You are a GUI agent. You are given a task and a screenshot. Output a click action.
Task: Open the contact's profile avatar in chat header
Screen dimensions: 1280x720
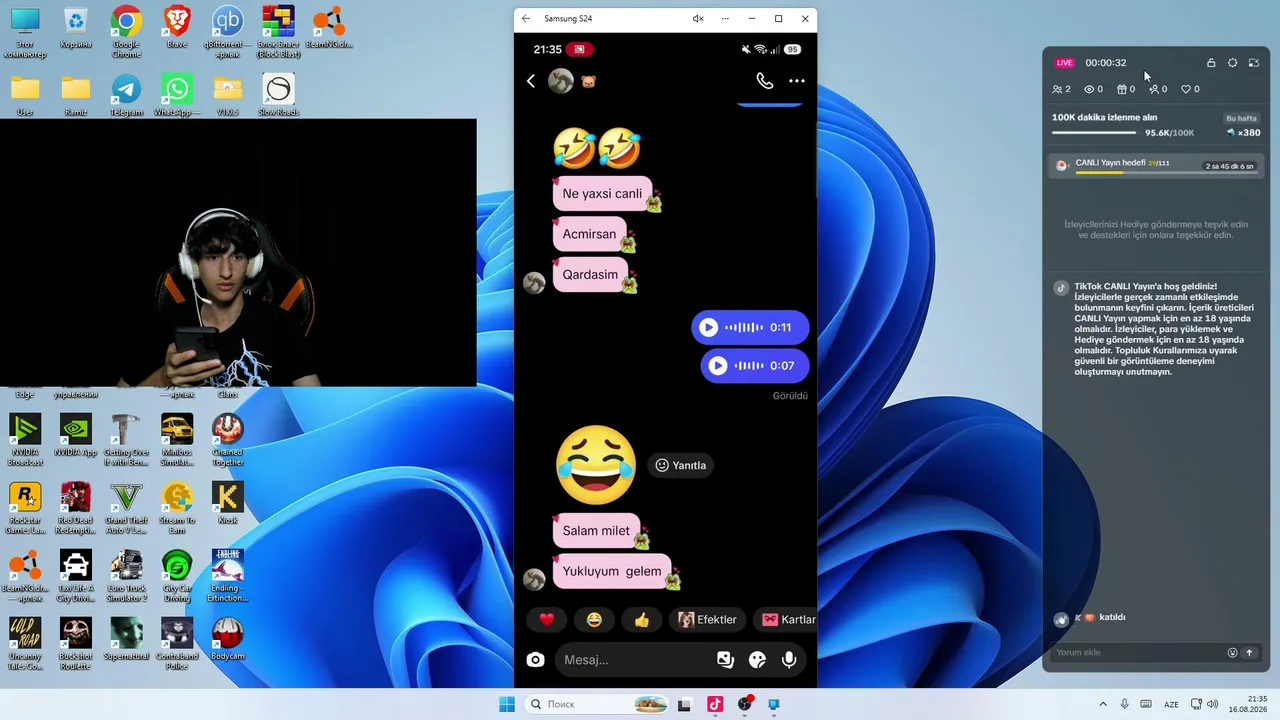click(x=561, y=81)
